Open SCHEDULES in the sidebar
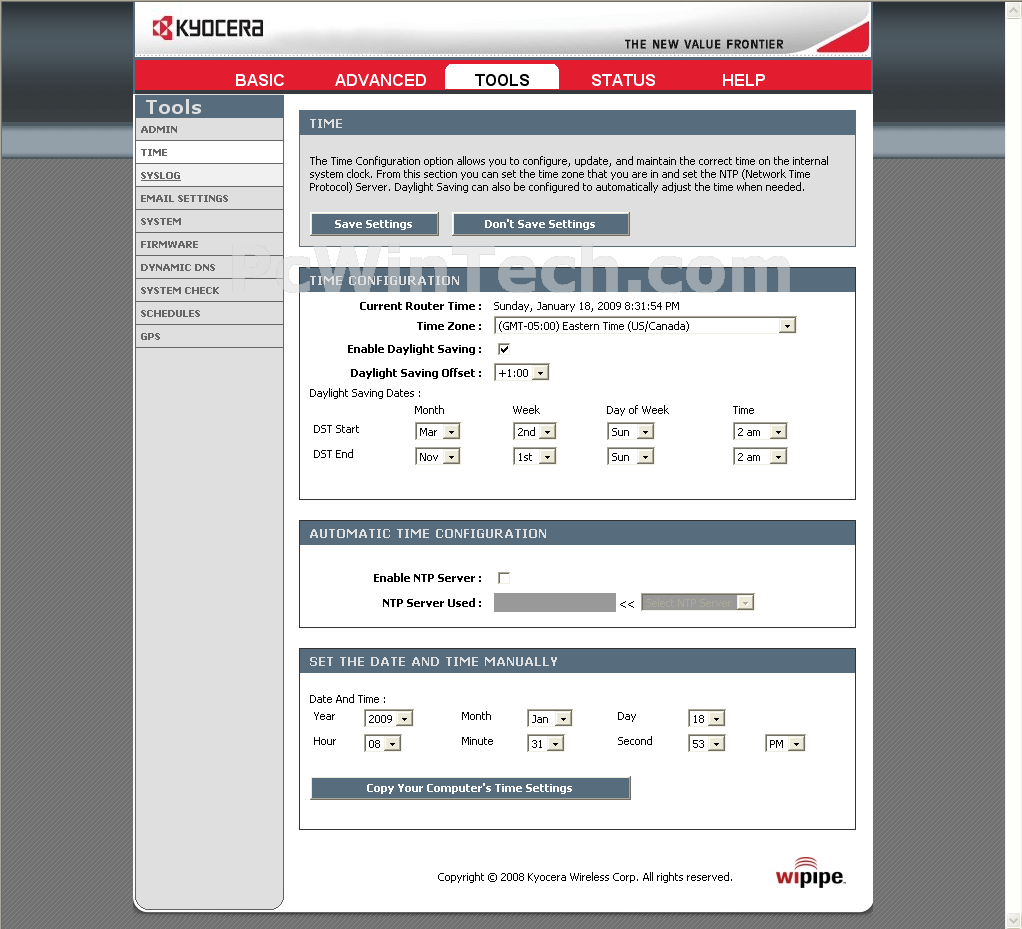This screenshot has height=929, width=1022. tap(209, 313)
